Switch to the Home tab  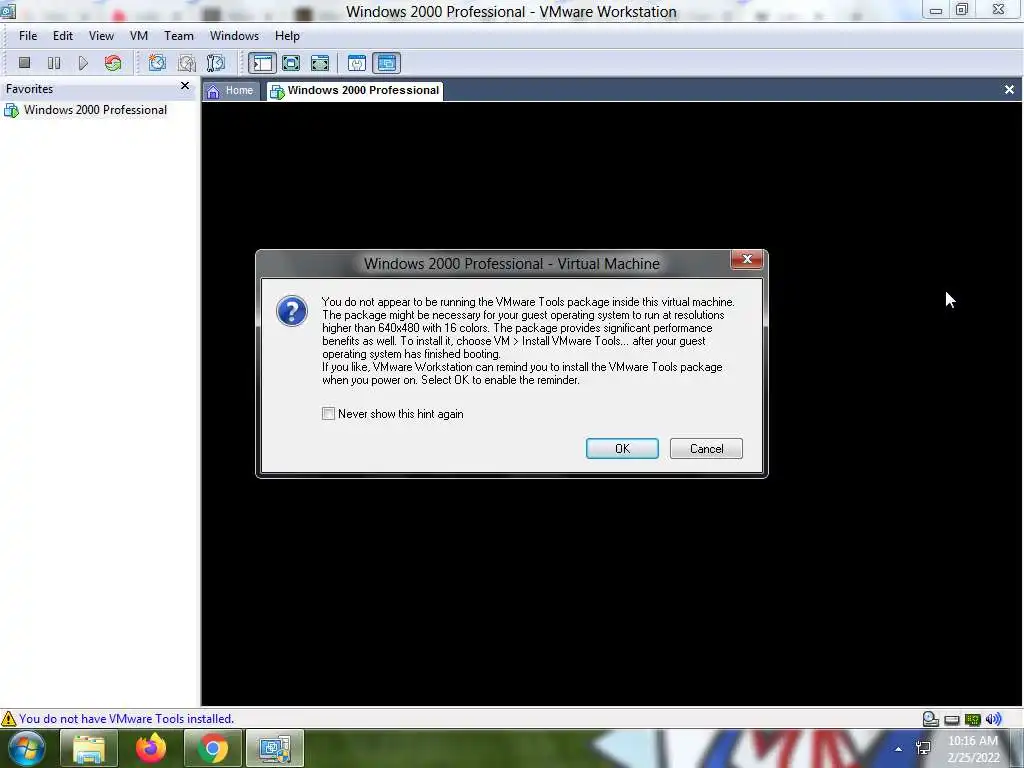(x=231, y=91)
